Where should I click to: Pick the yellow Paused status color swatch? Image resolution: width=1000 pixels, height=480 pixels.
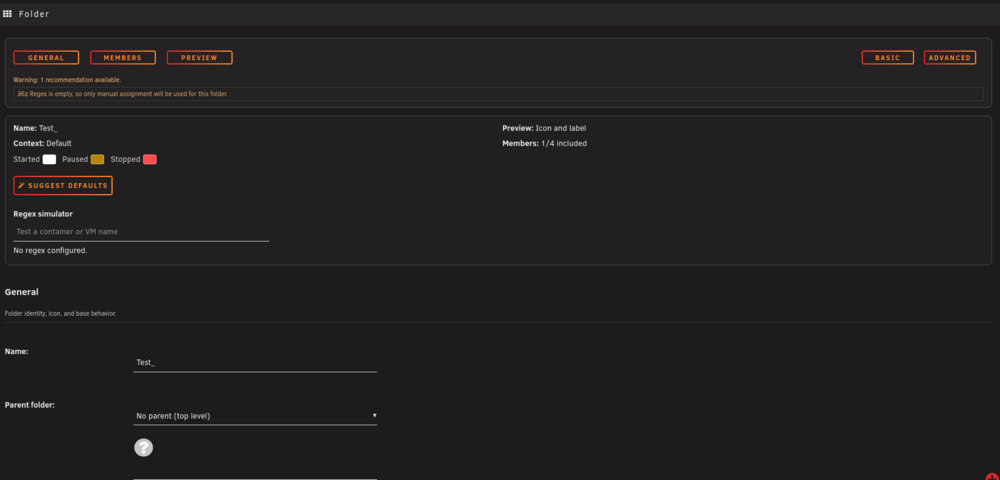pyautogui.click(x=97, y=159)
